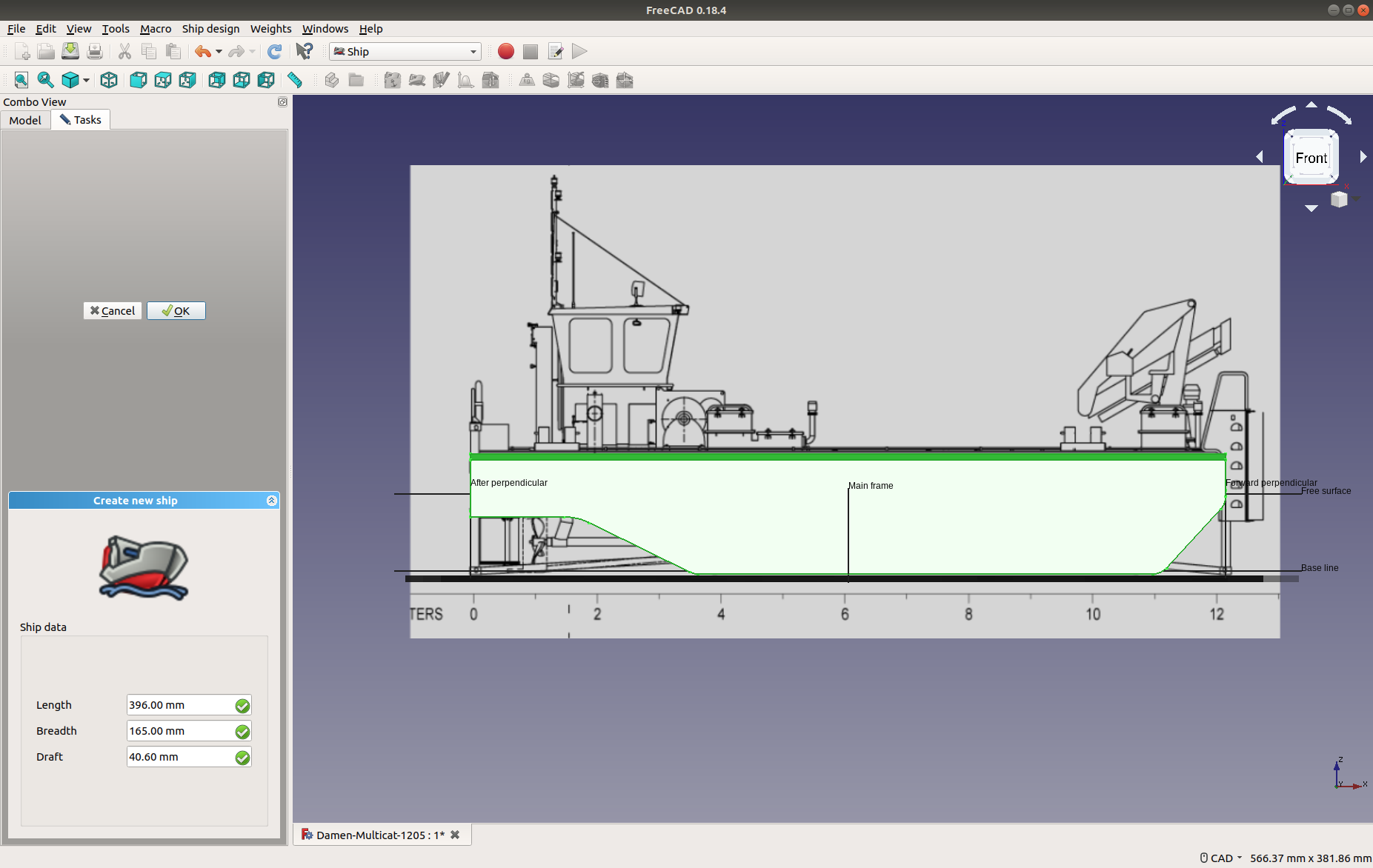Set the left view cube icon
1373x868 pixels.
pos(266,80)
